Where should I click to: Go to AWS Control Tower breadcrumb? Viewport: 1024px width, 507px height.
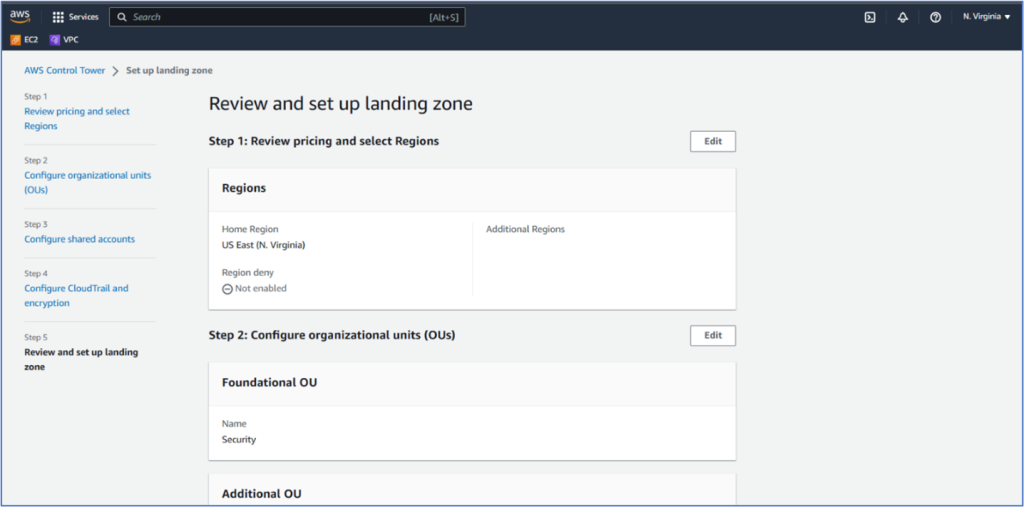pyautogui.click(x=65, y=71)
